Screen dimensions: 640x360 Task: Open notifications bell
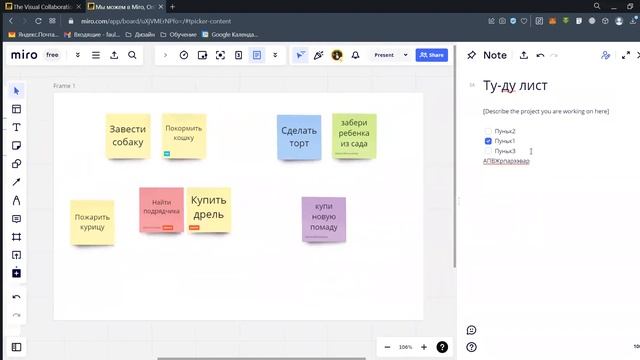tap(356, 55)
